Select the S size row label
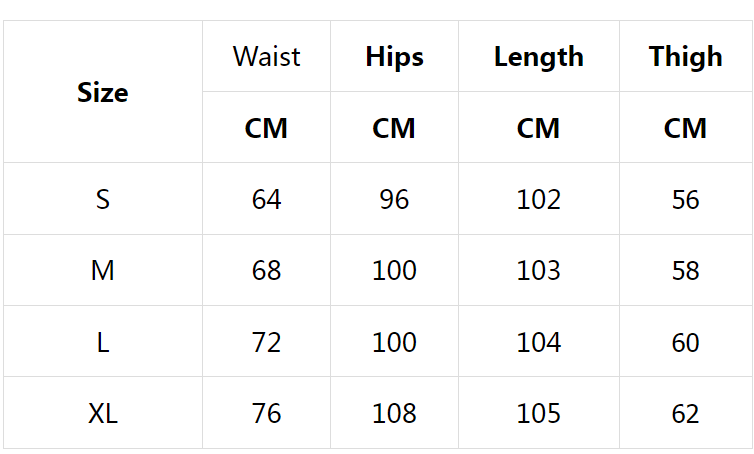The height and width of the screenshot is (454, 754). pos(103,200)
